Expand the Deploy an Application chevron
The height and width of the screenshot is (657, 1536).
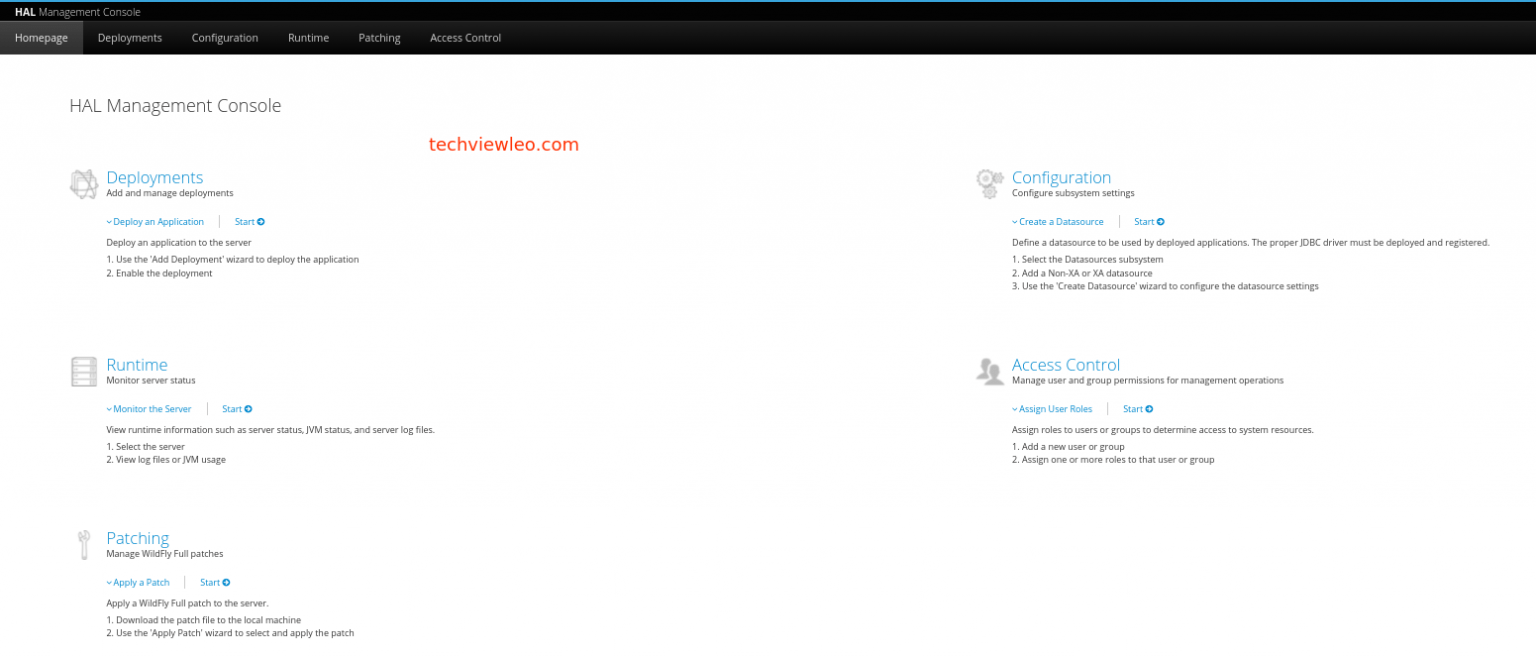pos(108,221)
